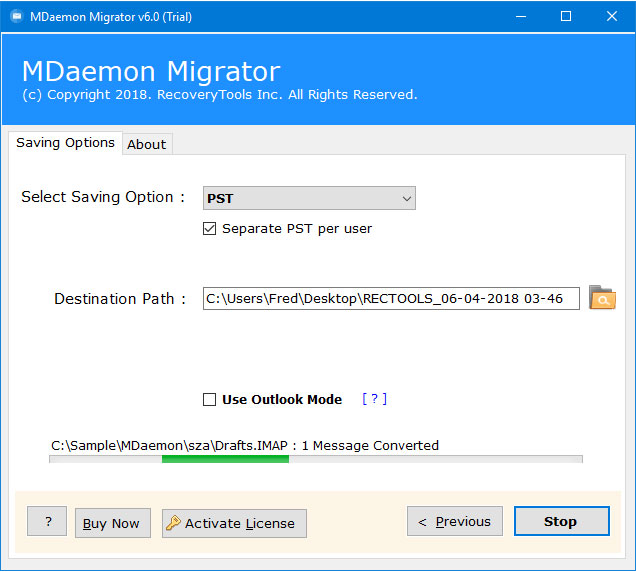Click the [ ? ] Outlook Mode help link
636x572 pixels.
374,399
